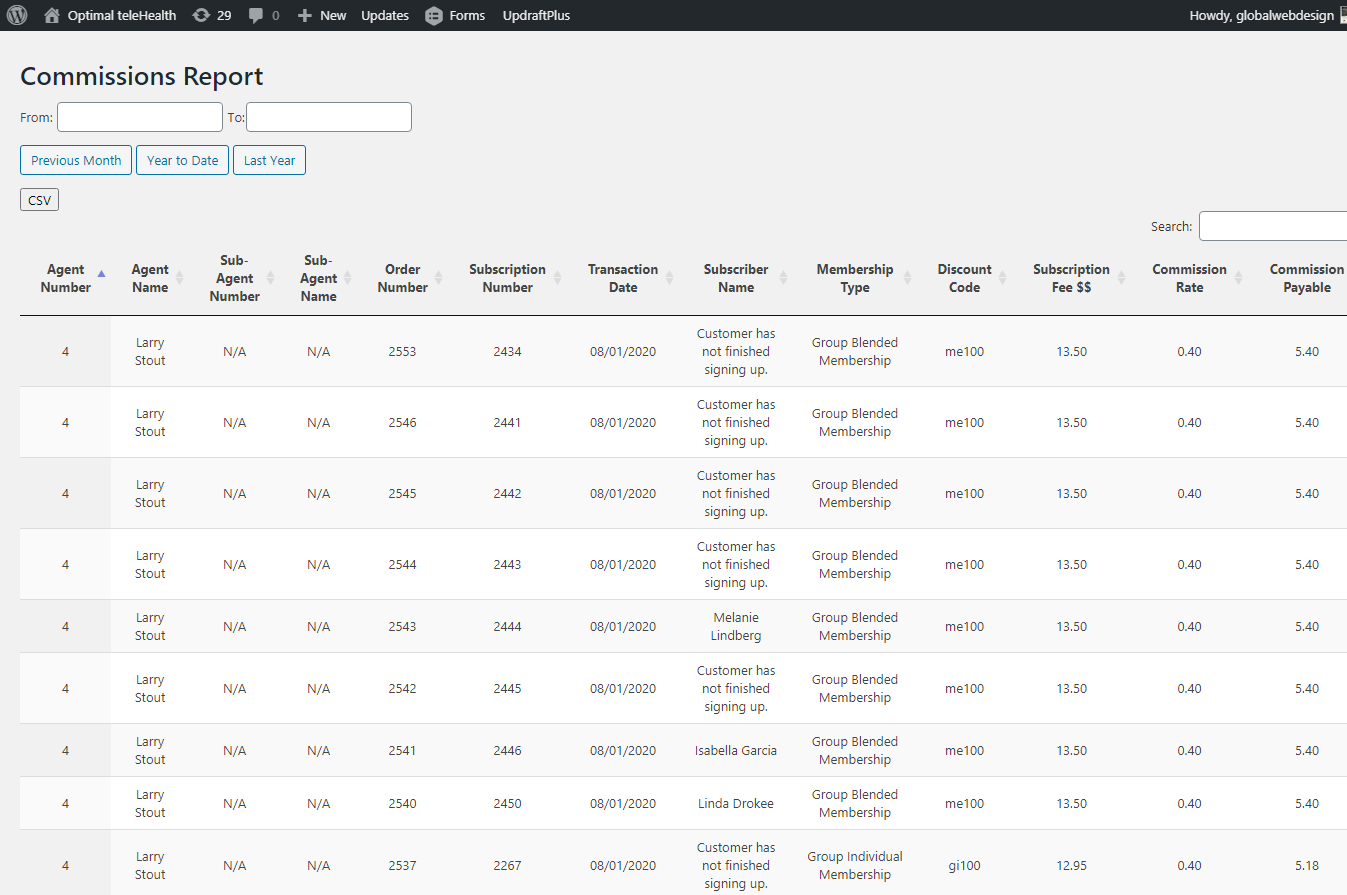Select order number 2544
Screen dimensions: 1347x895
[x=402, y=565]
